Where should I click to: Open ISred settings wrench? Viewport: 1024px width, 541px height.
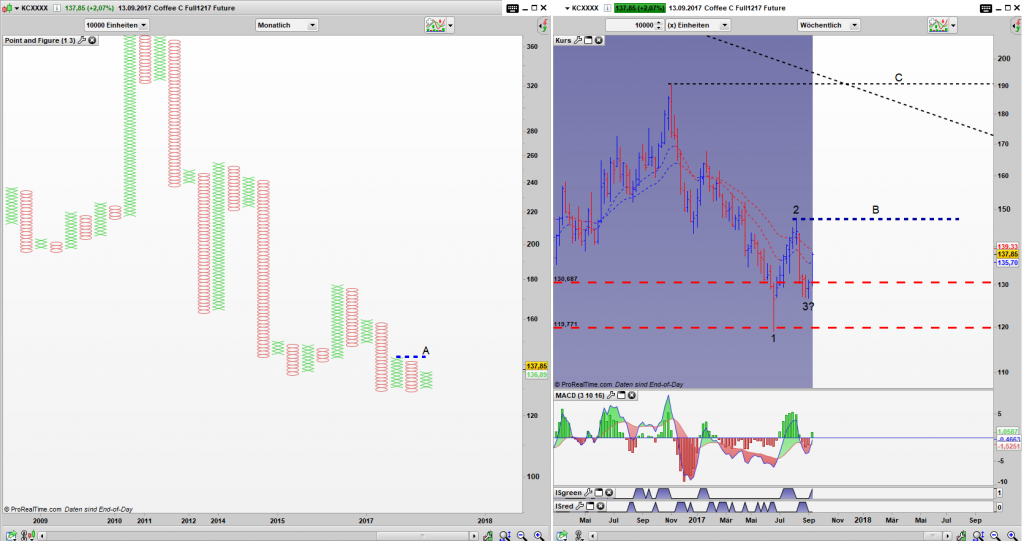(x=580, y=506)
